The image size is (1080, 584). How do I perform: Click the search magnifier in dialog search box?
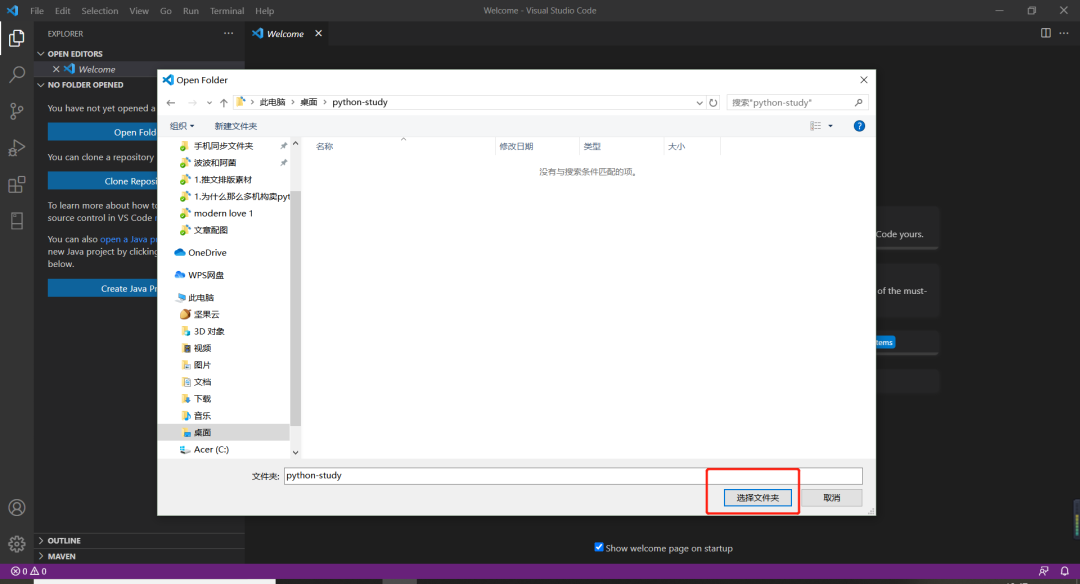click(x=858, y=103)
